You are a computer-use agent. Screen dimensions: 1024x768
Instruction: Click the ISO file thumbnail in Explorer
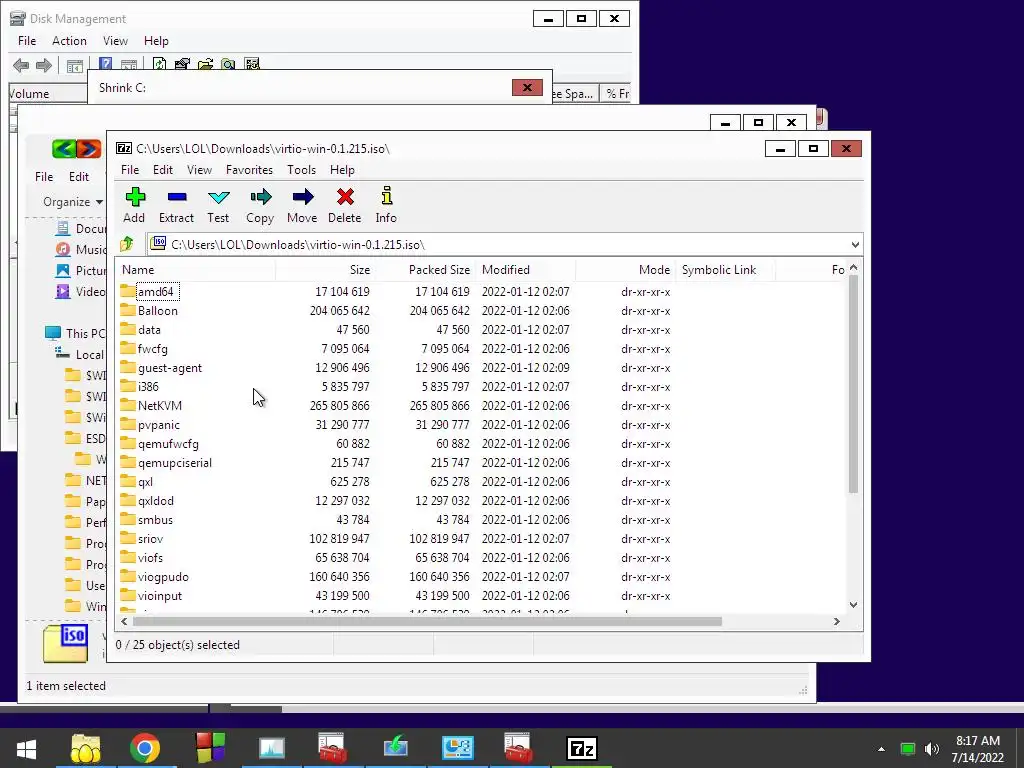point(65,643)
